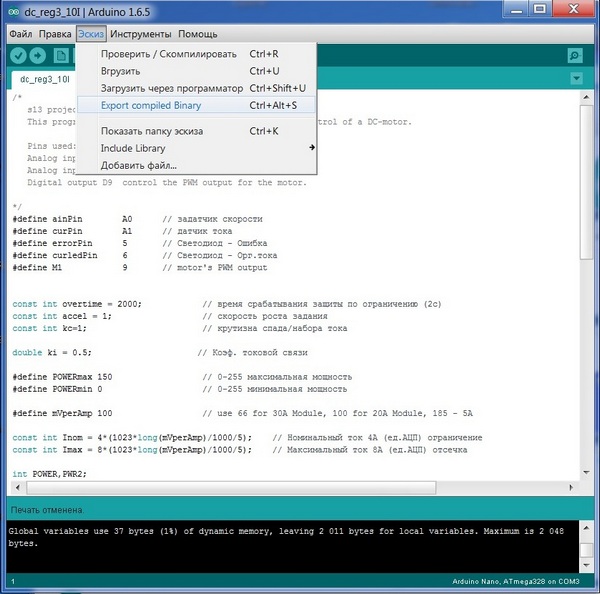Image resolution: width=600 pixels, height=594 pixels.
Task: Click Показать папку эскиза
Action: pos(152,131)
